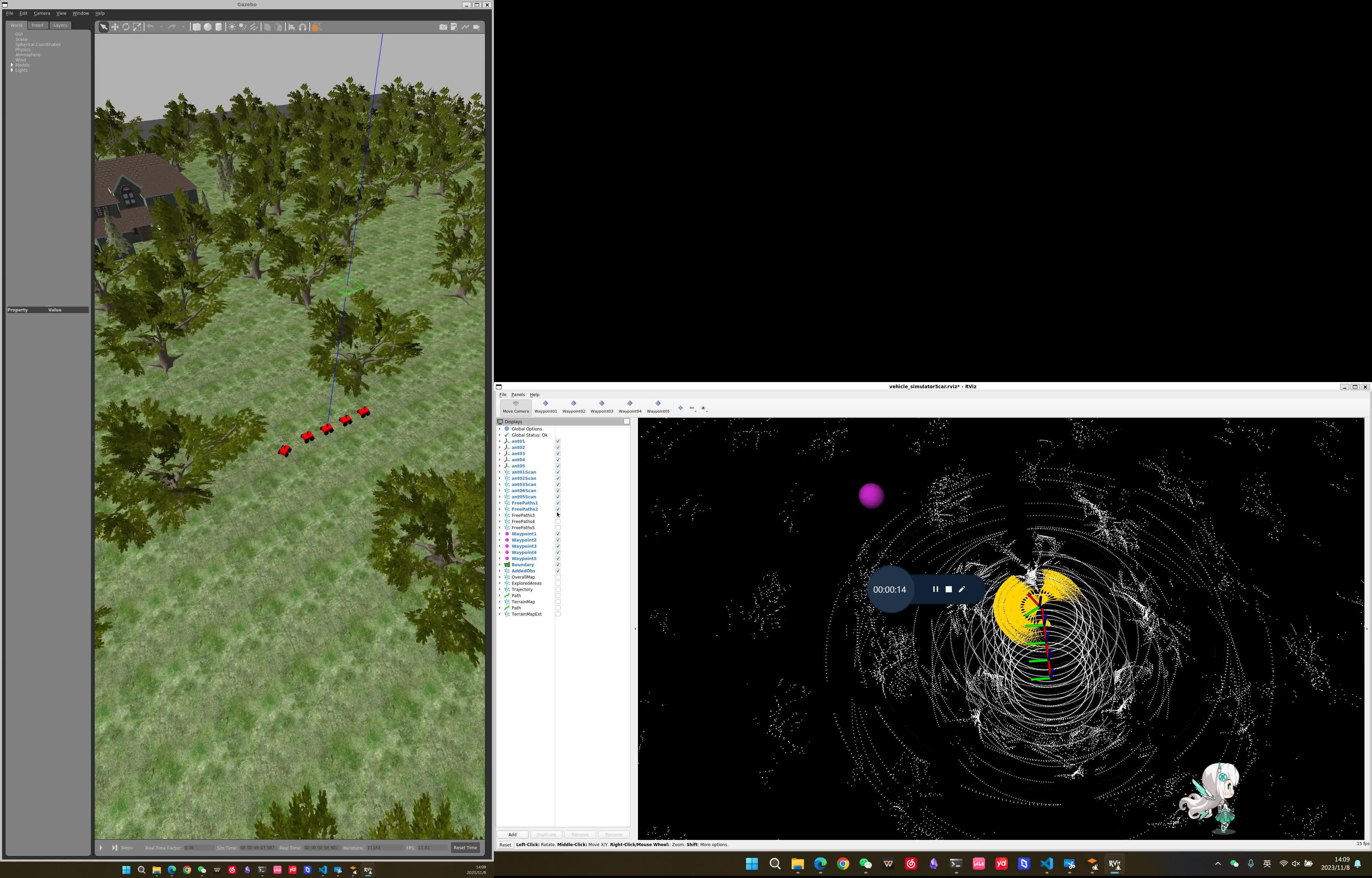Enable the FreePaths4 display checkbox

[x=558, y=522]
